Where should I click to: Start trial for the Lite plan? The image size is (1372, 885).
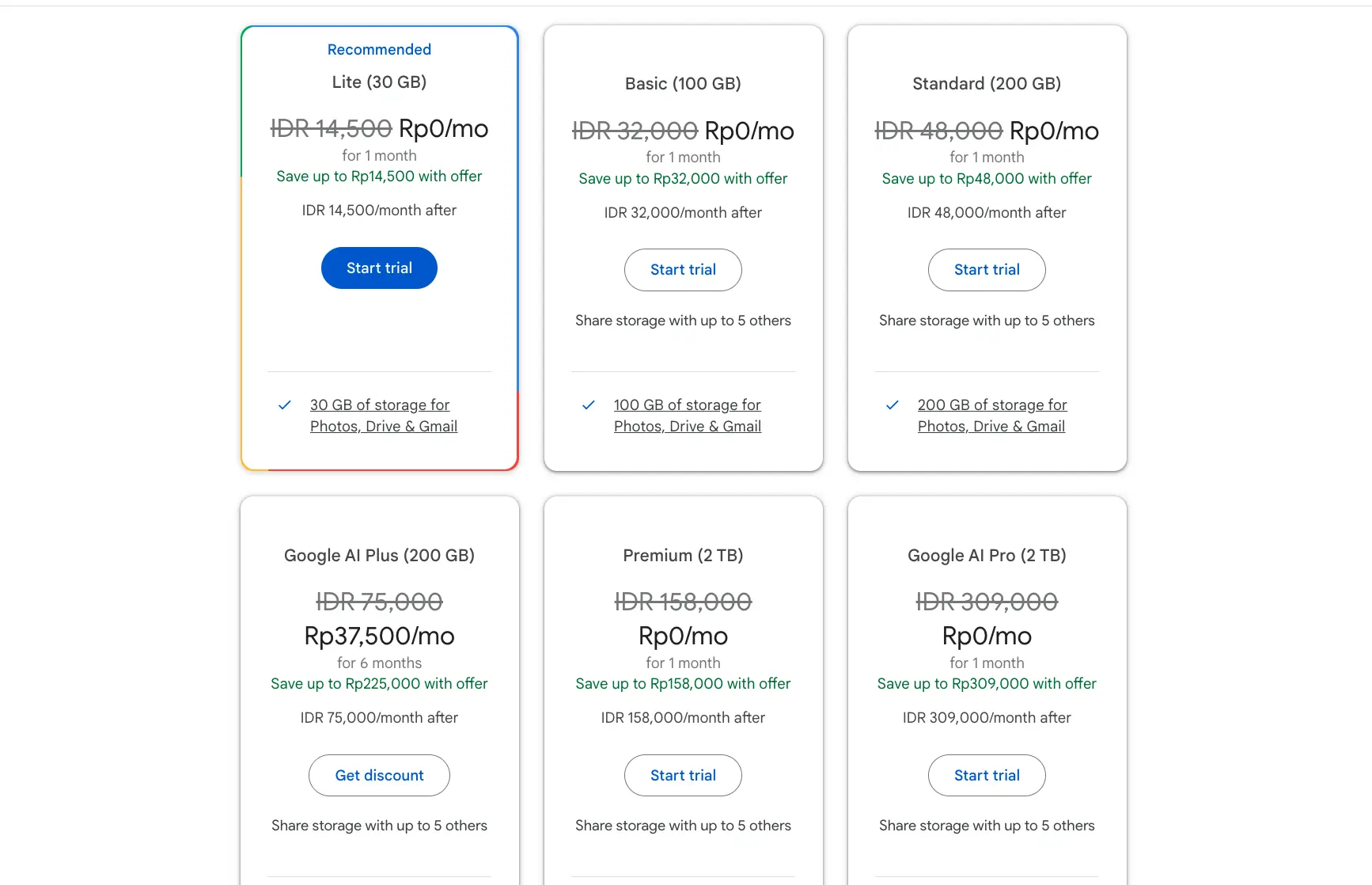click(379, 268)
